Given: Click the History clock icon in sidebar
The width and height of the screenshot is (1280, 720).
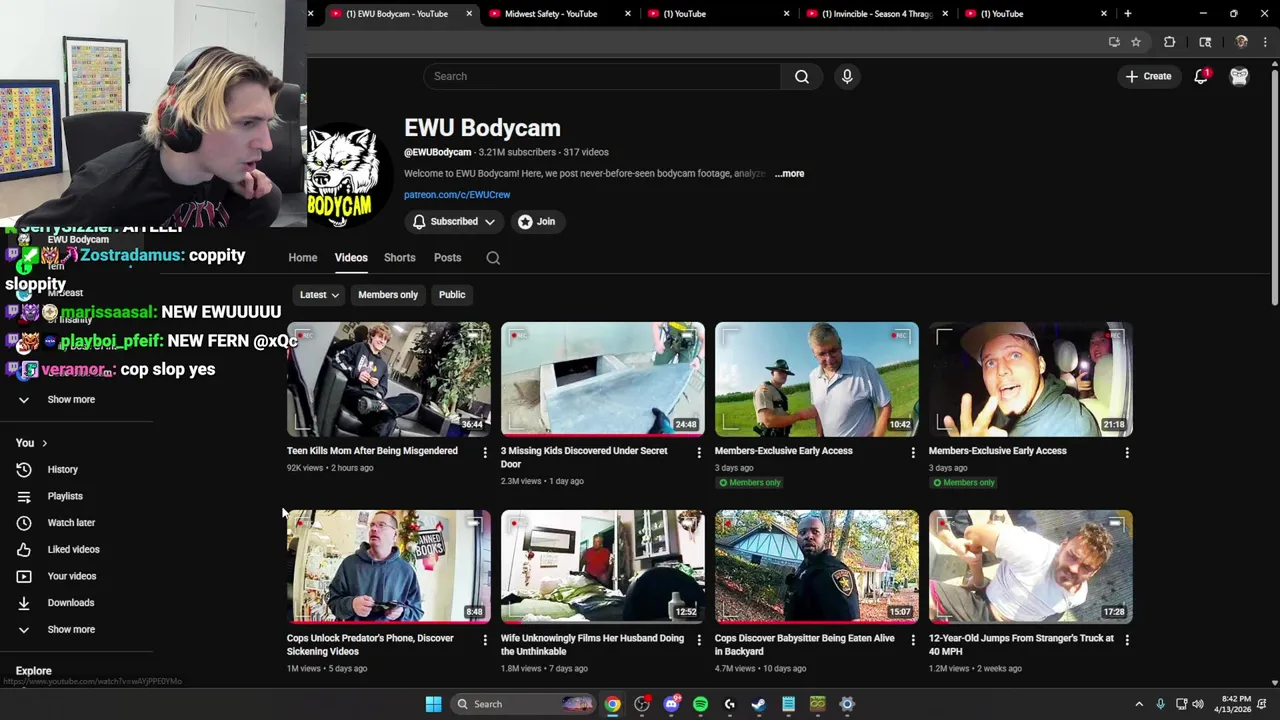Looking at the screenshot, I should tap(24, 469).
